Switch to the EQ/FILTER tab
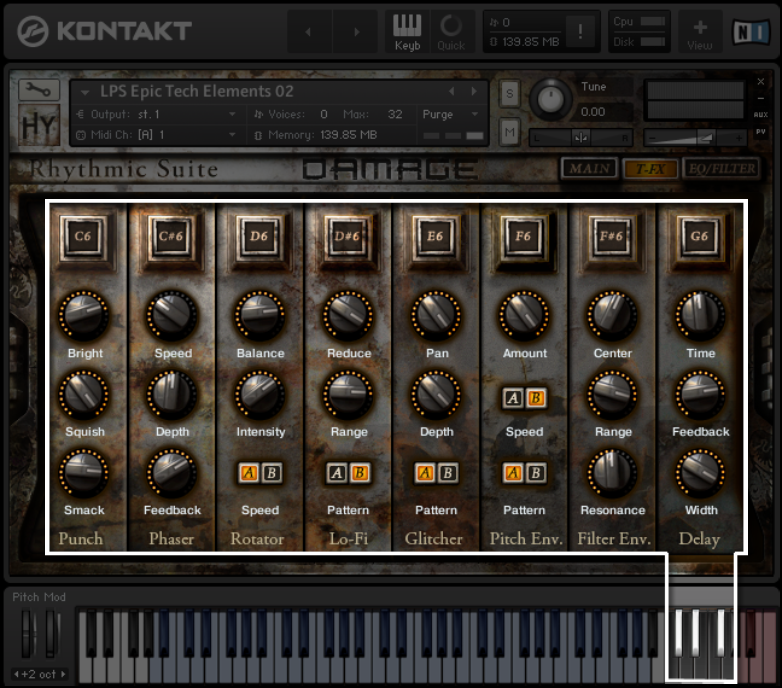782x688 pixels. [x=722, y=169]
